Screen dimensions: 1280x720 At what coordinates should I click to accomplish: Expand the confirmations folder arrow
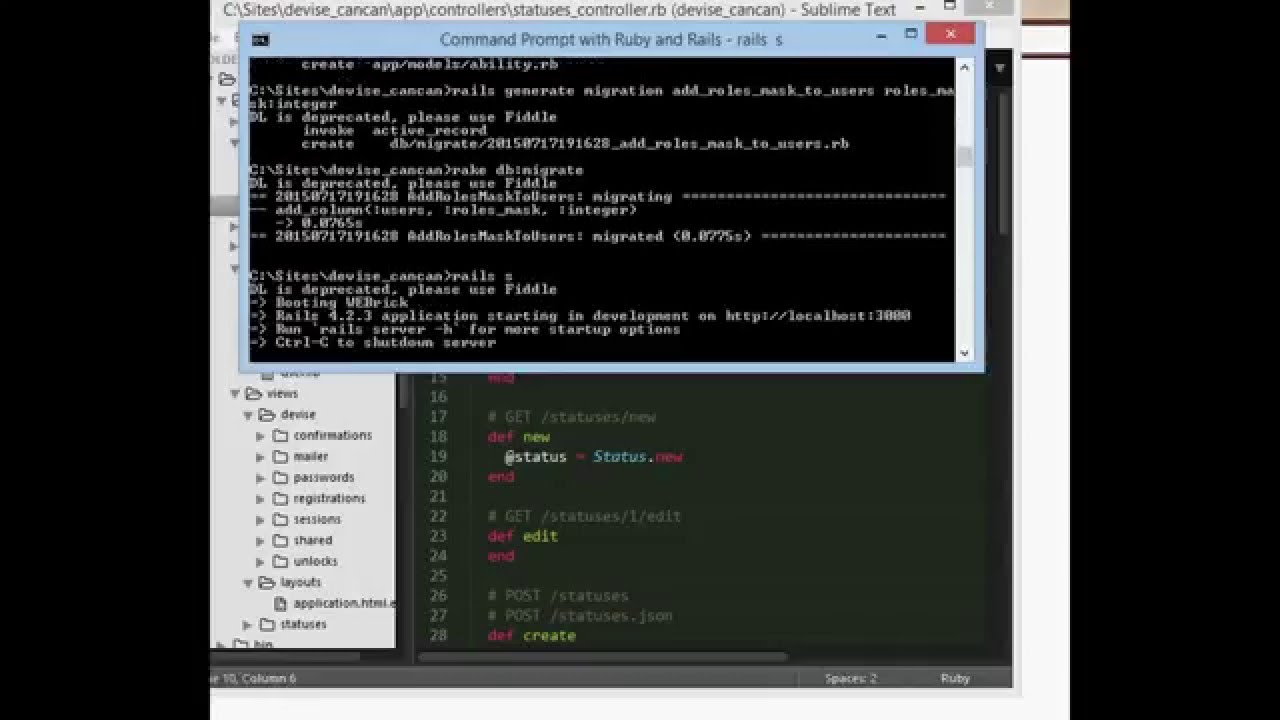point(261,436)
